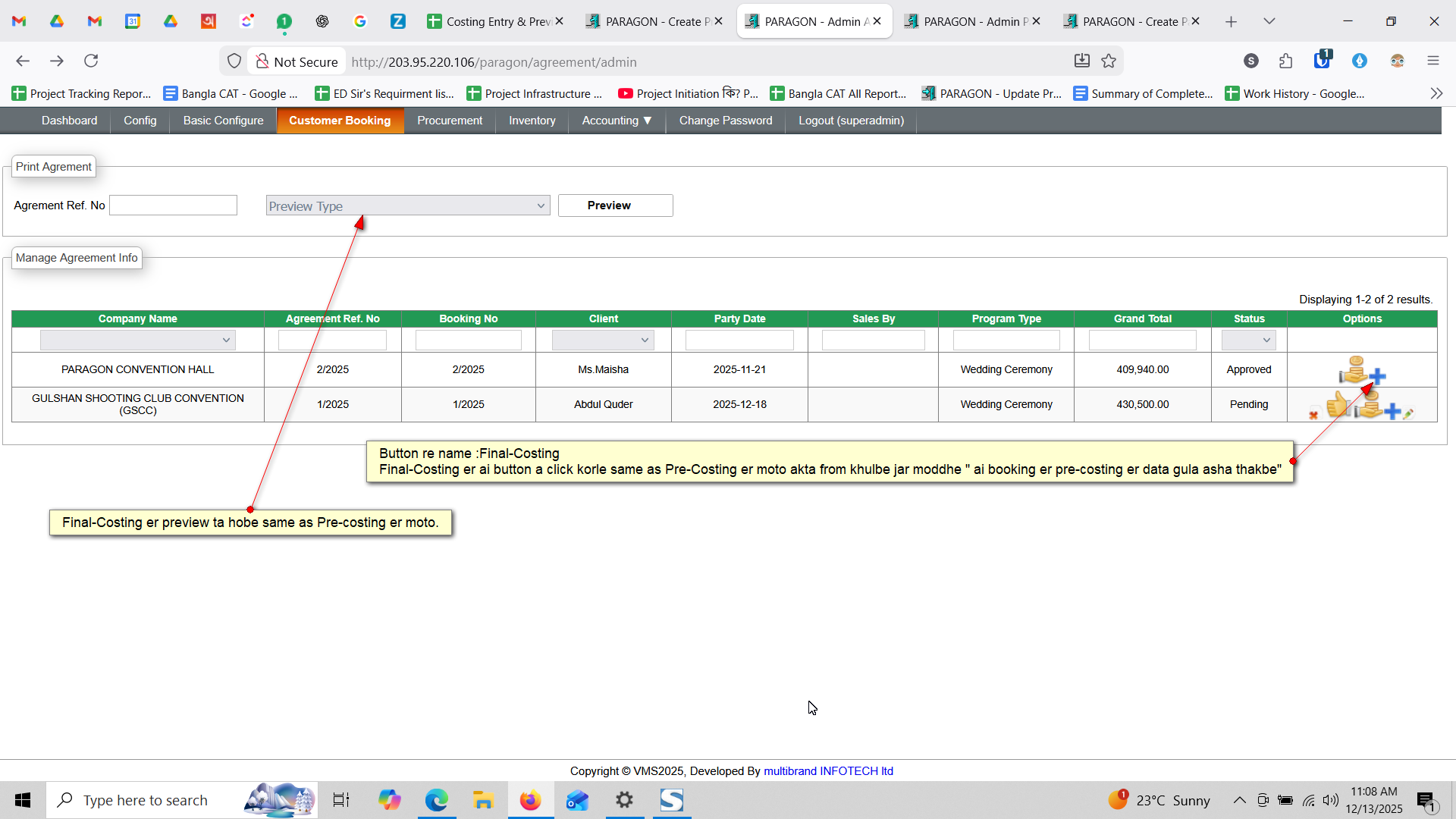Expand the Company Name filter dropdown
This screenshot has height=819, width=1456.
pos(137,340)
